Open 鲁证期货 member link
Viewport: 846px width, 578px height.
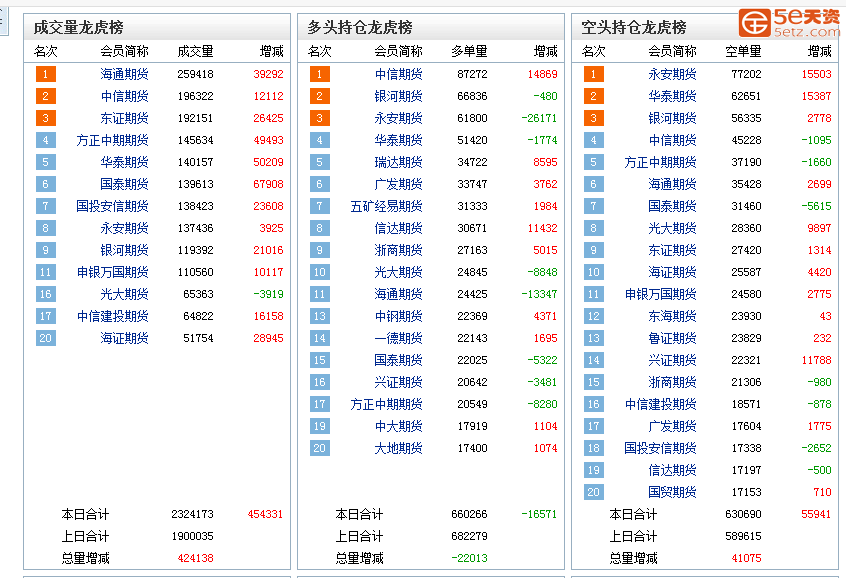(x=672, y=338)
